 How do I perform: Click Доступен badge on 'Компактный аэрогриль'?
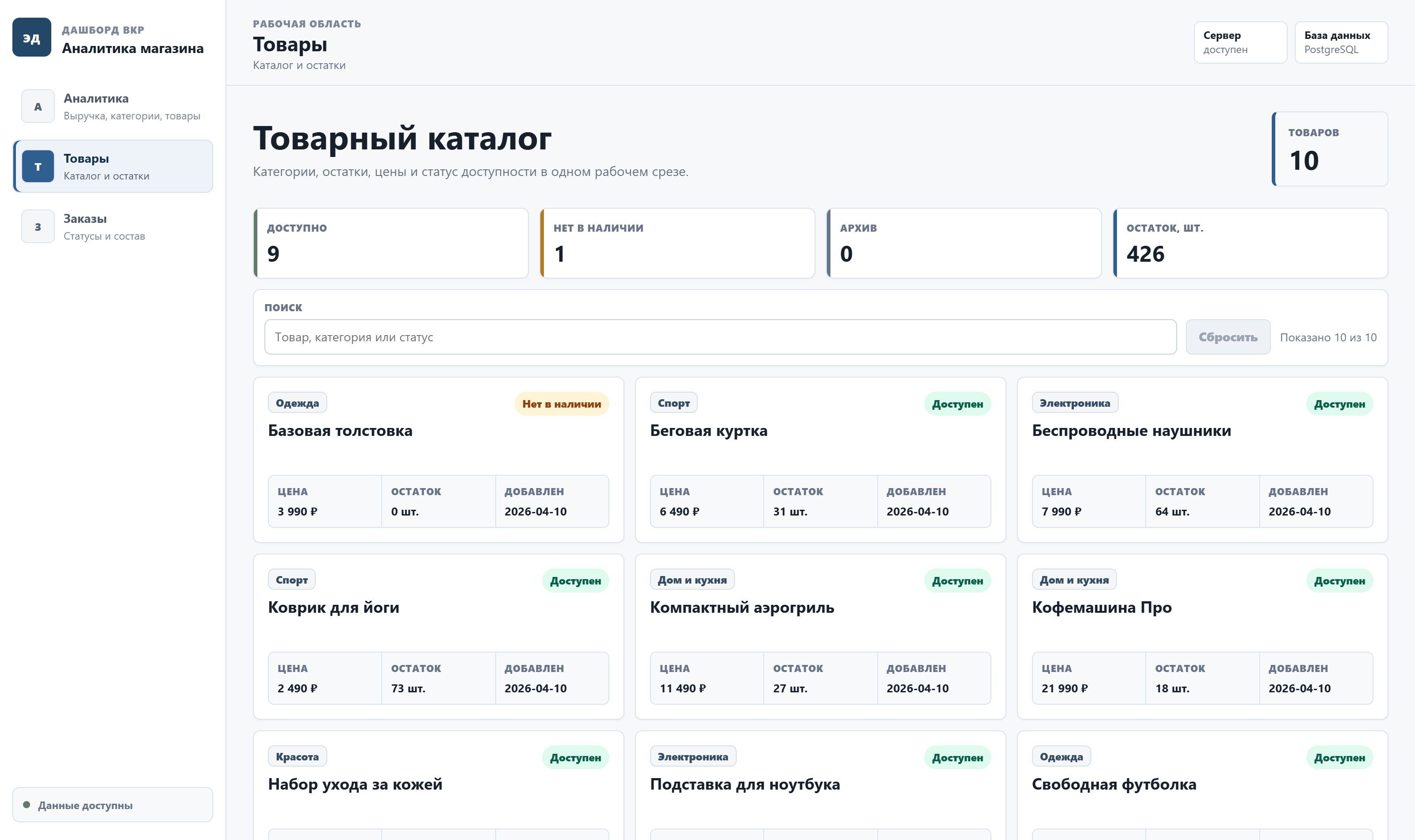point(957,581)
